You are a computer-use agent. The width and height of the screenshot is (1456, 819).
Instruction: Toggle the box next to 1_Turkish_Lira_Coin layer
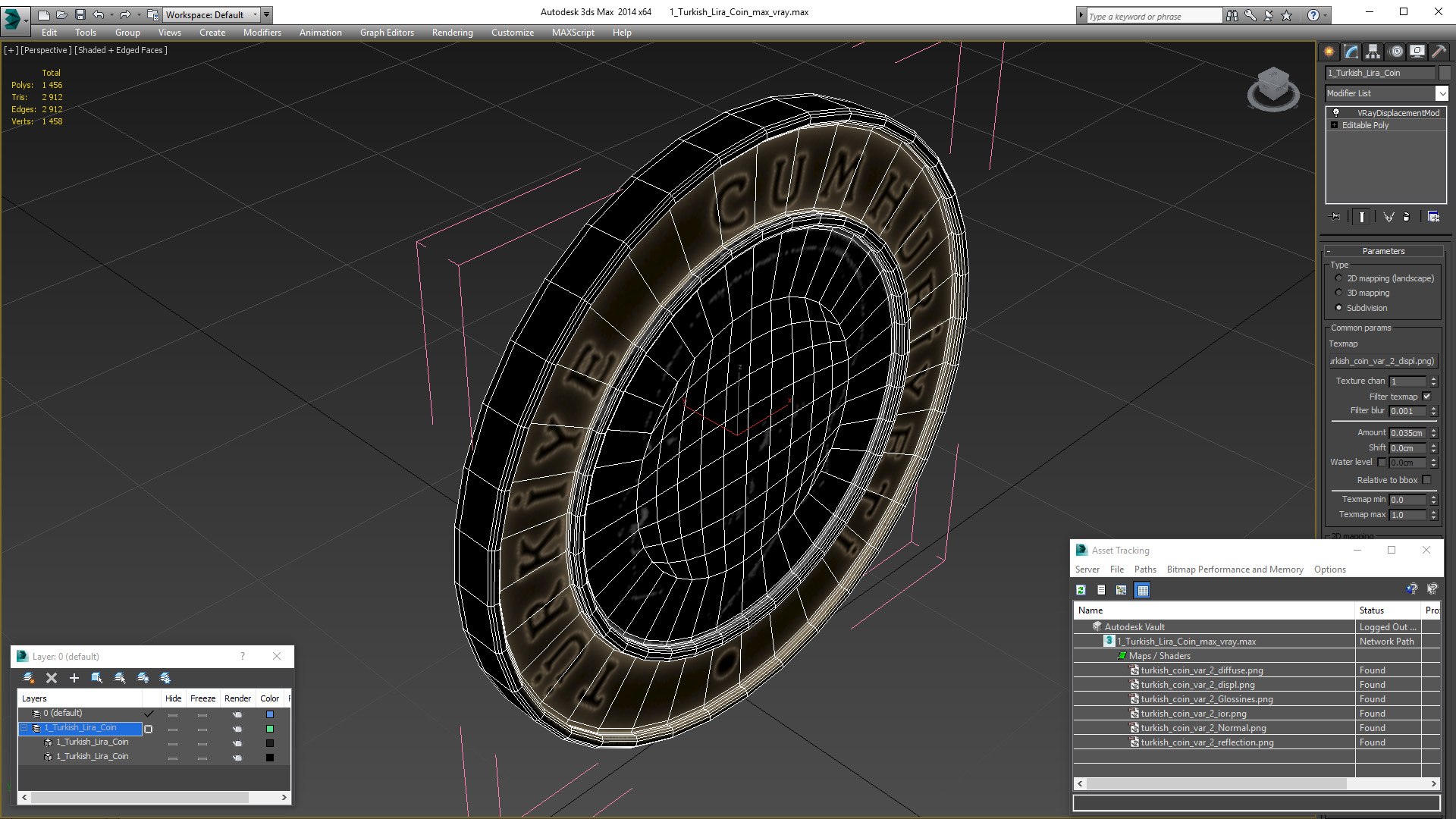pyautogui.click(x=149, y=729)
